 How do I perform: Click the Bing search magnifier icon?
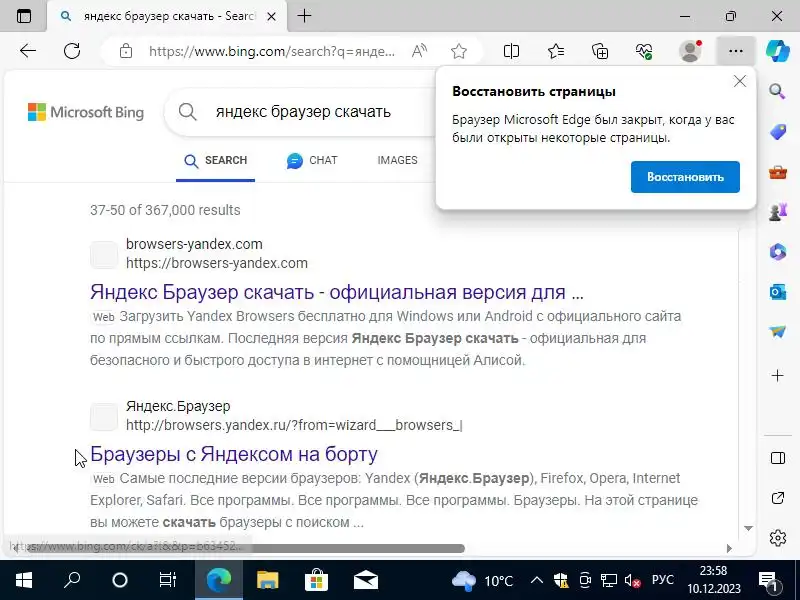(x=187, y=112)
